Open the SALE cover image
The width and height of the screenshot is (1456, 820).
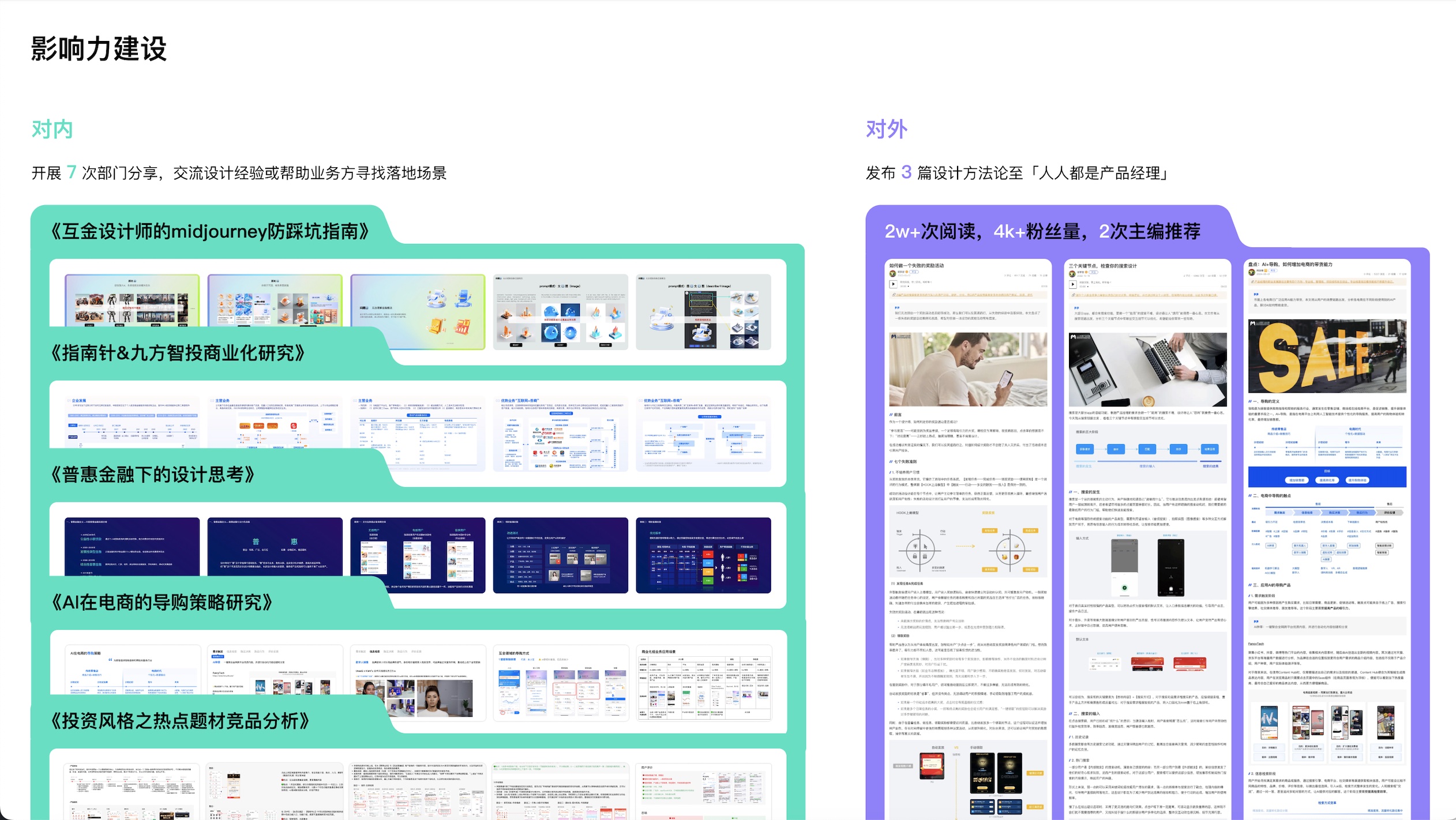pos(1327,356)
